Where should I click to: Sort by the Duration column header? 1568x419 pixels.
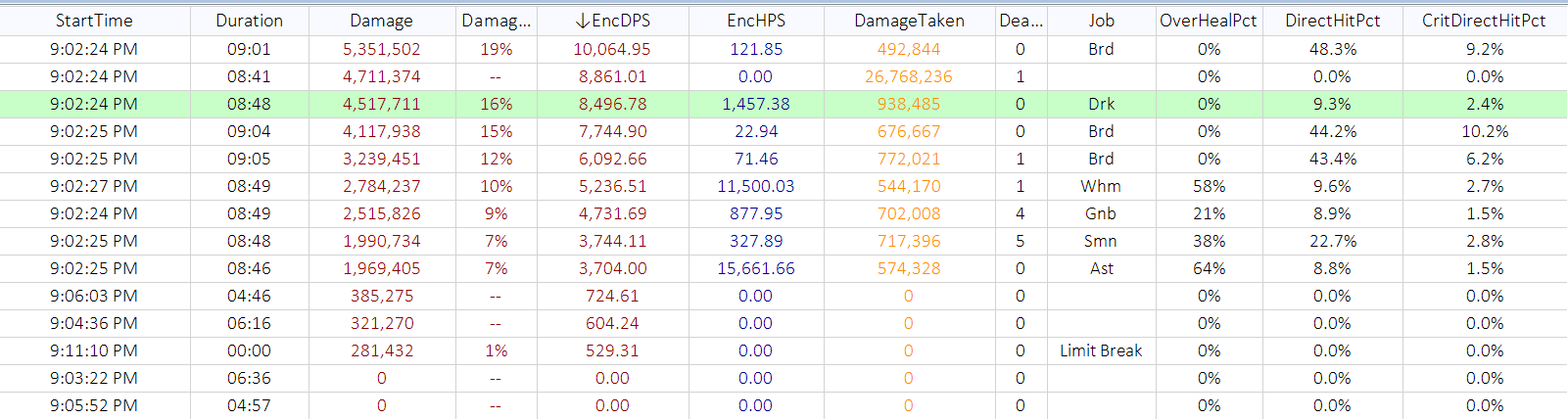[x=249, y=21]
